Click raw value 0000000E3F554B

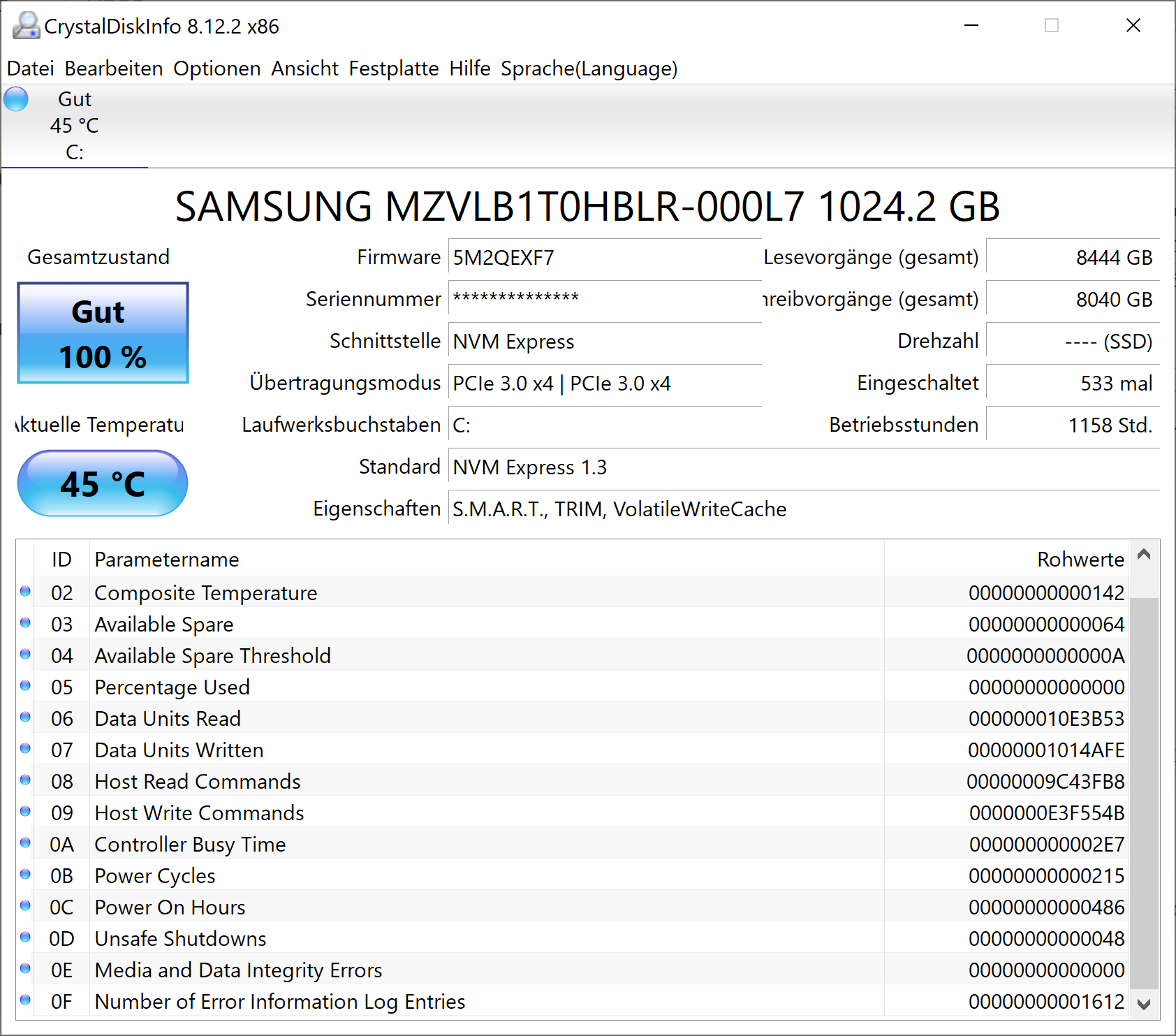(x=1047, y=813)
